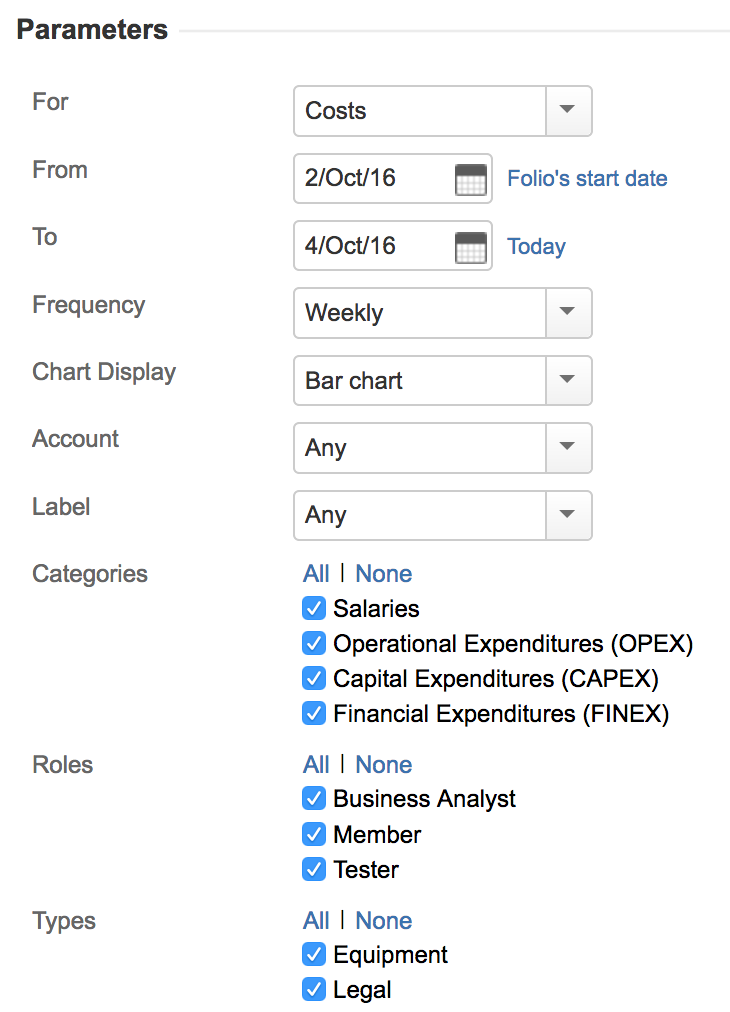Click the Folio's start date link

pyautogui.click(x=587, y=179)
